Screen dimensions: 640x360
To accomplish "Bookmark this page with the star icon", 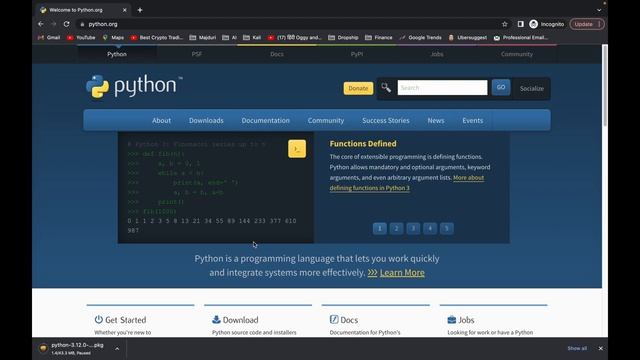I will [x=504, y=24].
